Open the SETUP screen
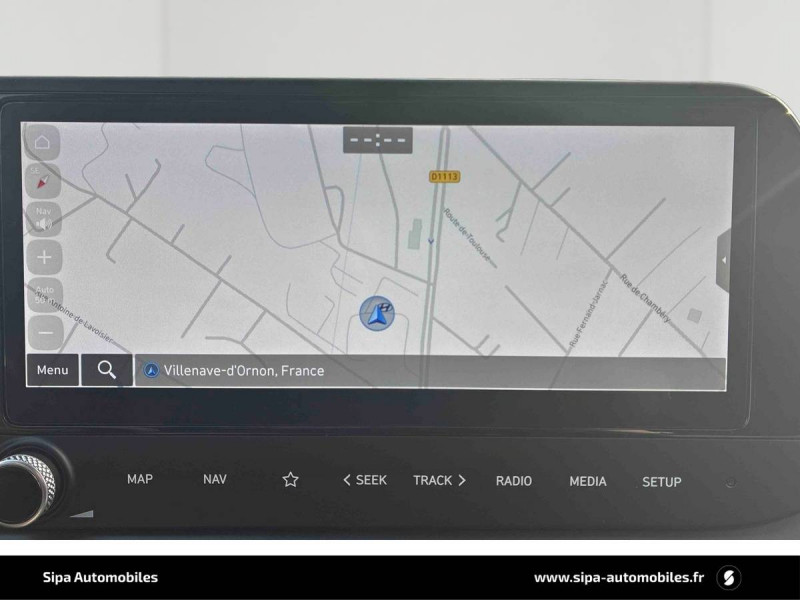 click(661, 482)
